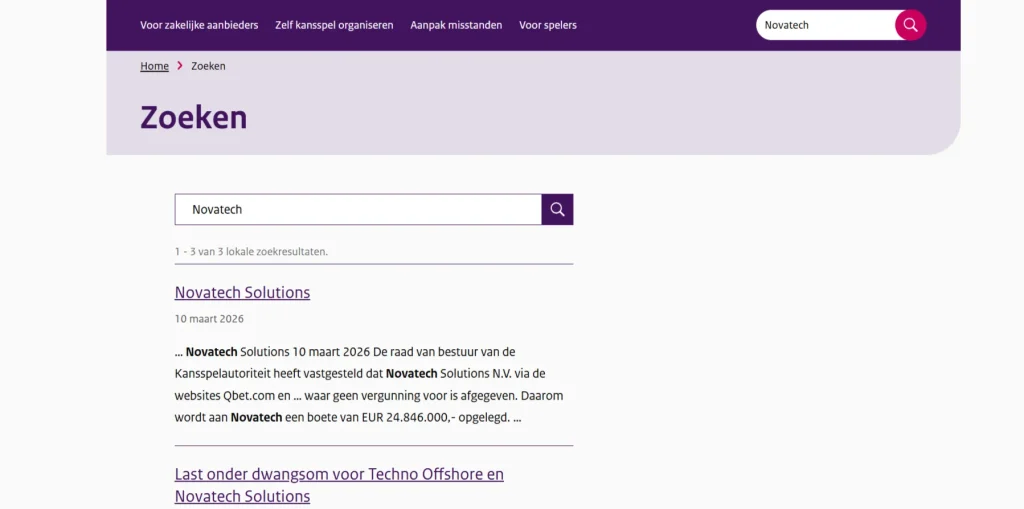This screenshot has height=509, width=1024.
Task: Open the Novatech Solutions result link
Action: [242, 292]
